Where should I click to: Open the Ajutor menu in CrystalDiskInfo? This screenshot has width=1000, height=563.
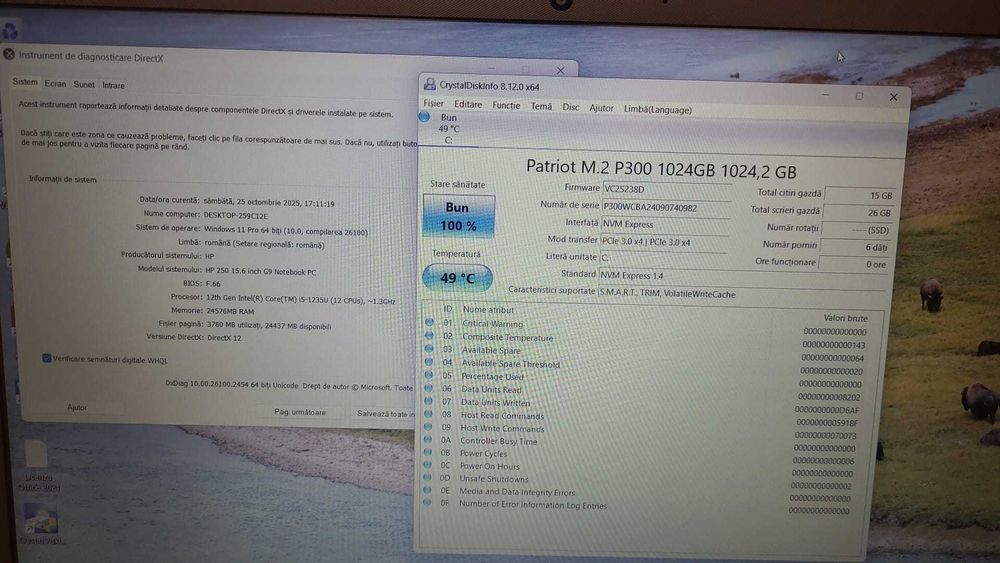coord(601,108)
